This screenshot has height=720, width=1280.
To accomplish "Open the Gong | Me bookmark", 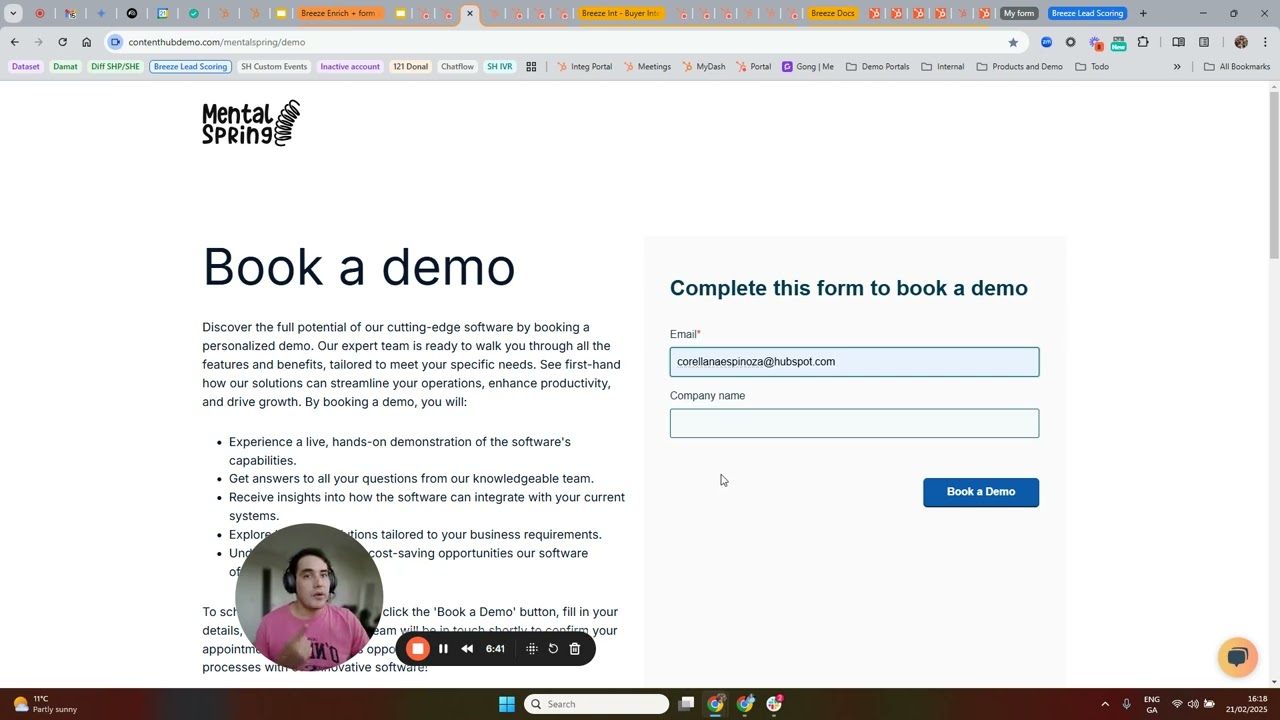I will [808, 67].
